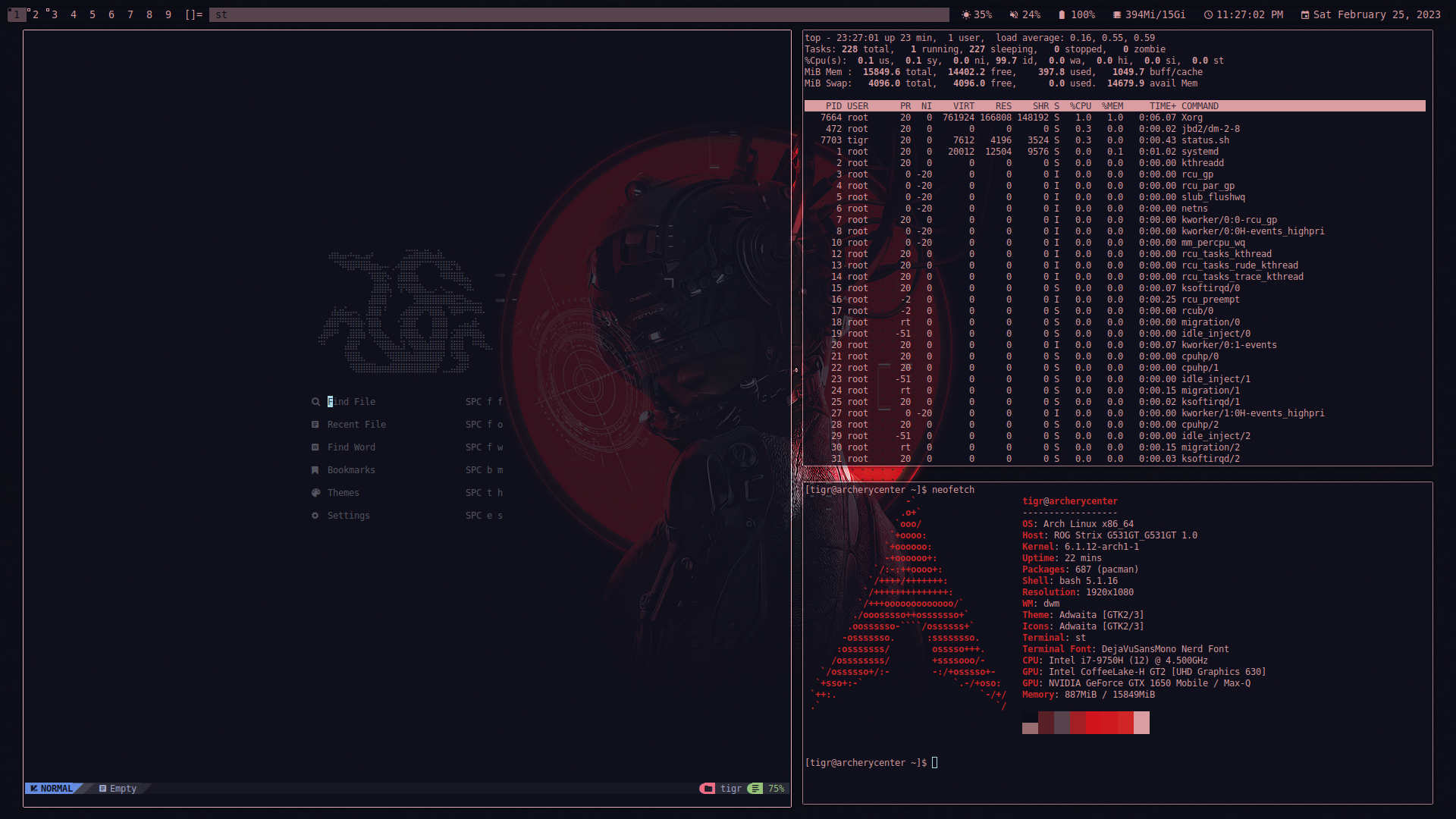This screenshot has height=819, width=1456.
Task: Click the []= tiled layout symbol
Action: point(193,14)
